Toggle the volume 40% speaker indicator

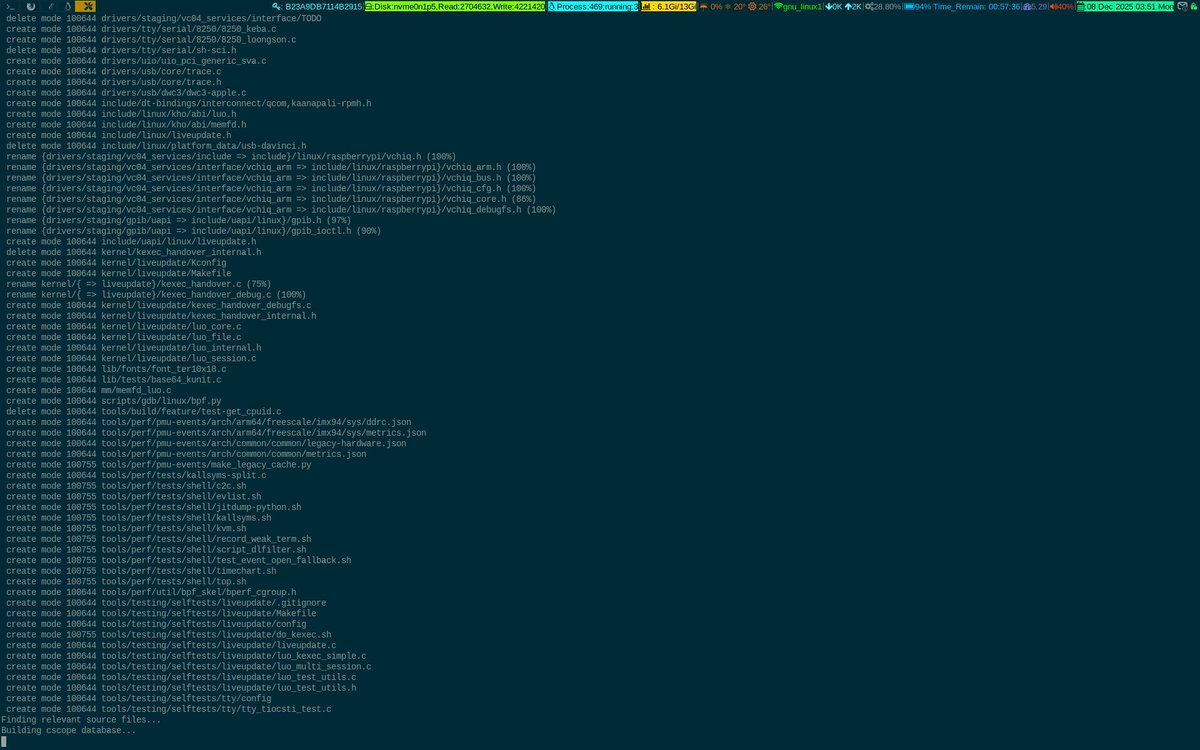pyautogui.click(x=1062, y=6)
